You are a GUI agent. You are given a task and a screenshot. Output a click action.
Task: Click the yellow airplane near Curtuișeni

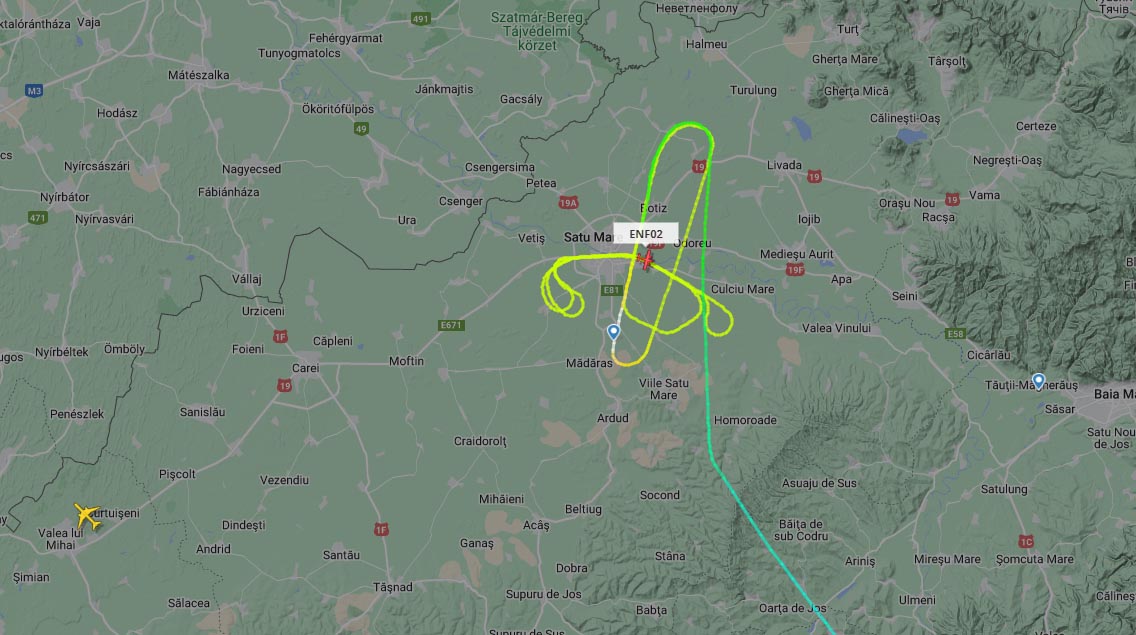tap(88, 516)
